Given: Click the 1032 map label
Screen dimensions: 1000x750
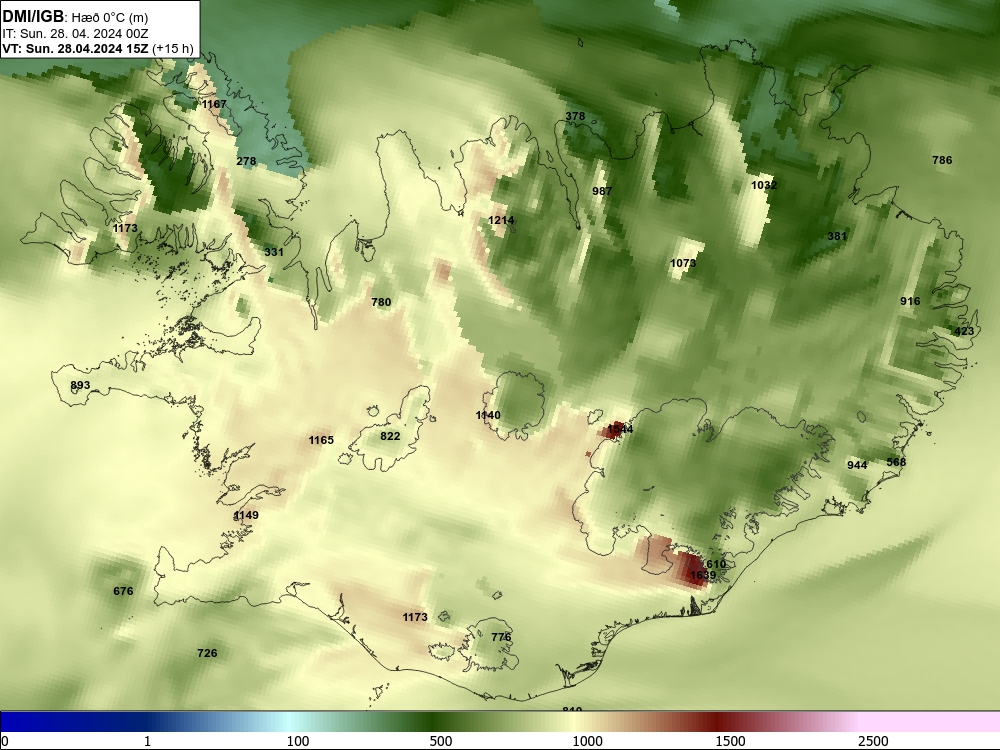Looking at the screenshot, I should tap(764, 186).
